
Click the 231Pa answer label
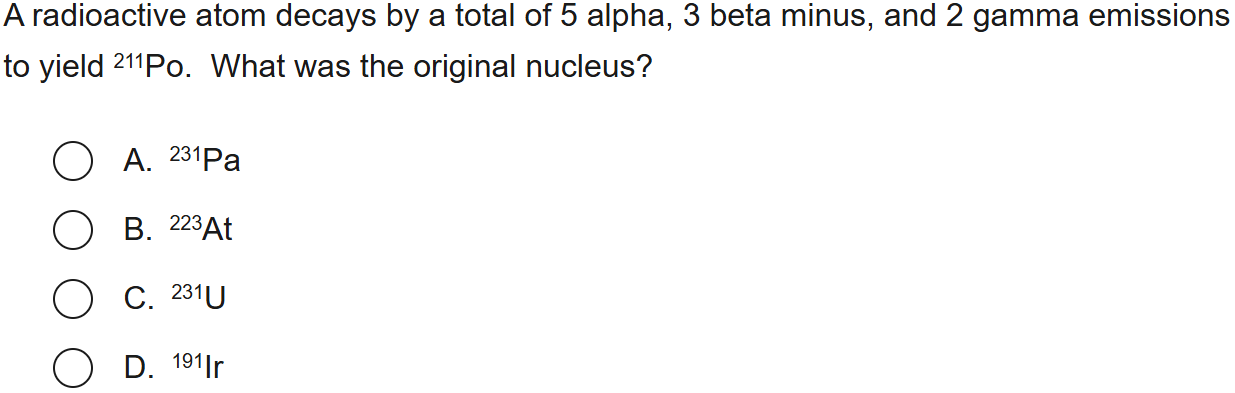(205, 160)
